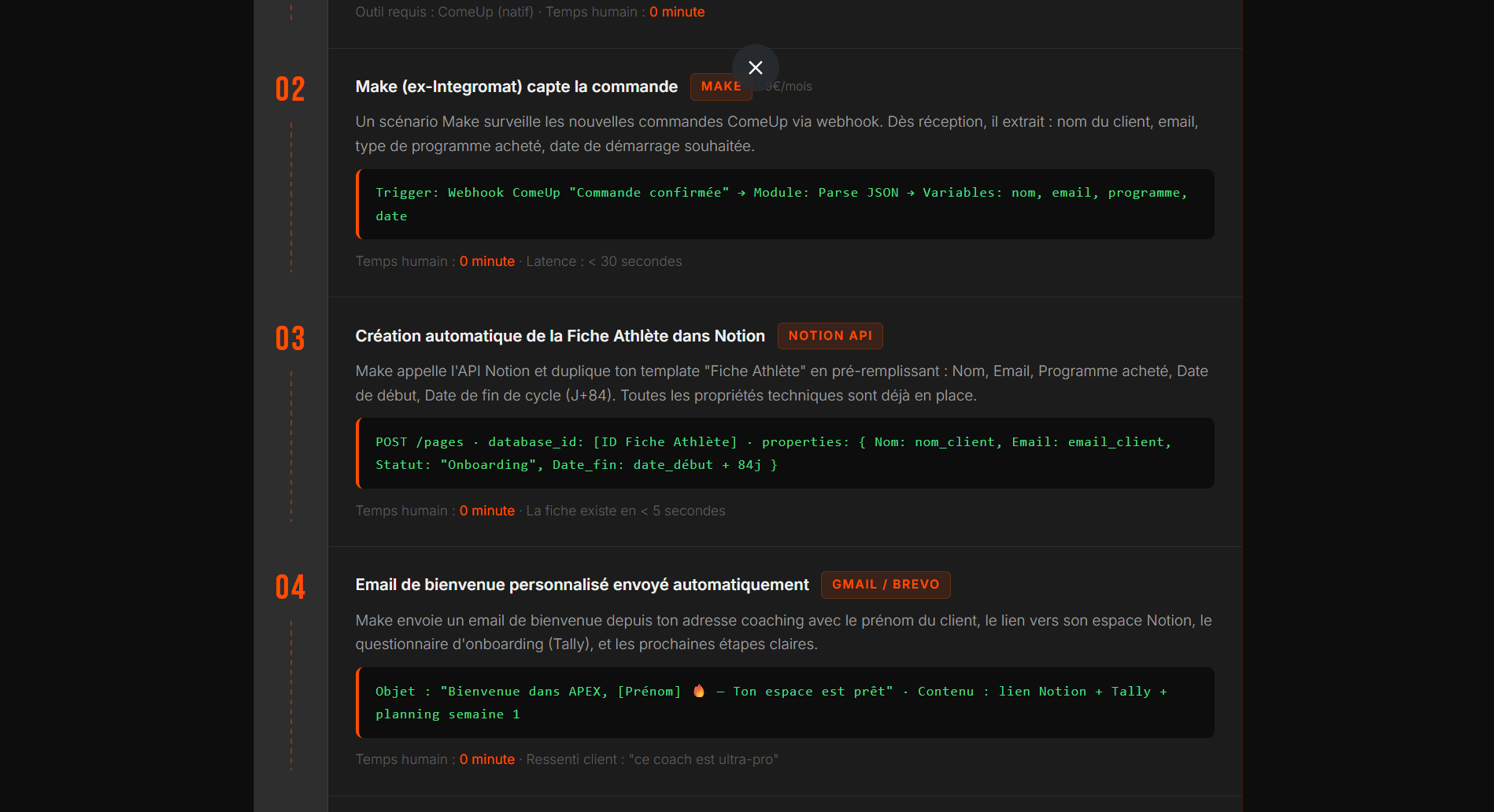Select the GMAIL / BREVO badge
1494x812 pixels.
[x=885, y=585]
